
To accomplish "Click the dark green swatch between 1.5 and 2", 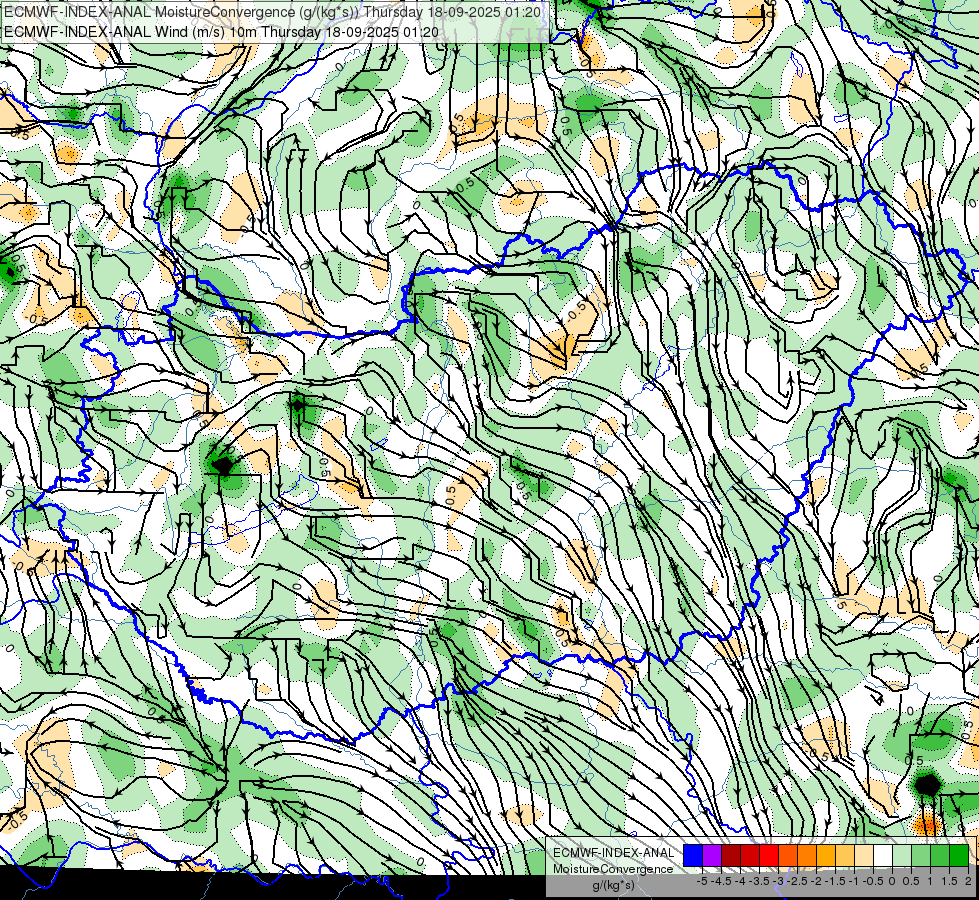I will tap(959, 856).
